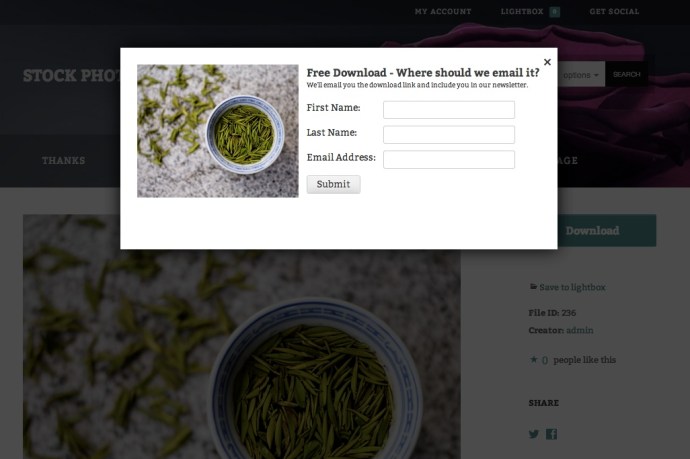Viewport: 690px width, 459px height.
Task: Focus the Last Name text box
Action: click(449, 135)
